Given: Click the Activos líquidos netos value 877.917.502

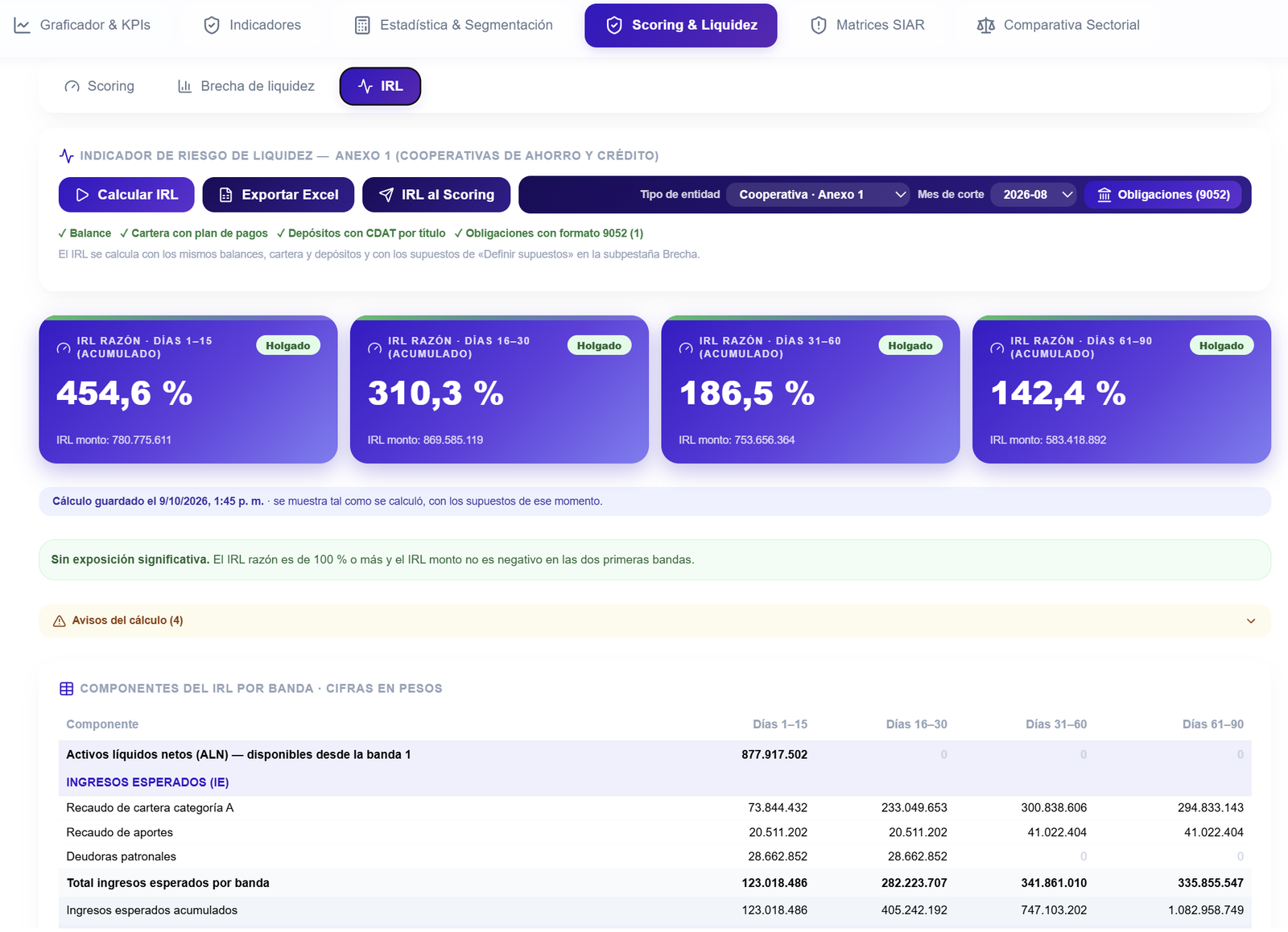Looking at the screenshot, I should pyautogui.click(x=774, y=755).
